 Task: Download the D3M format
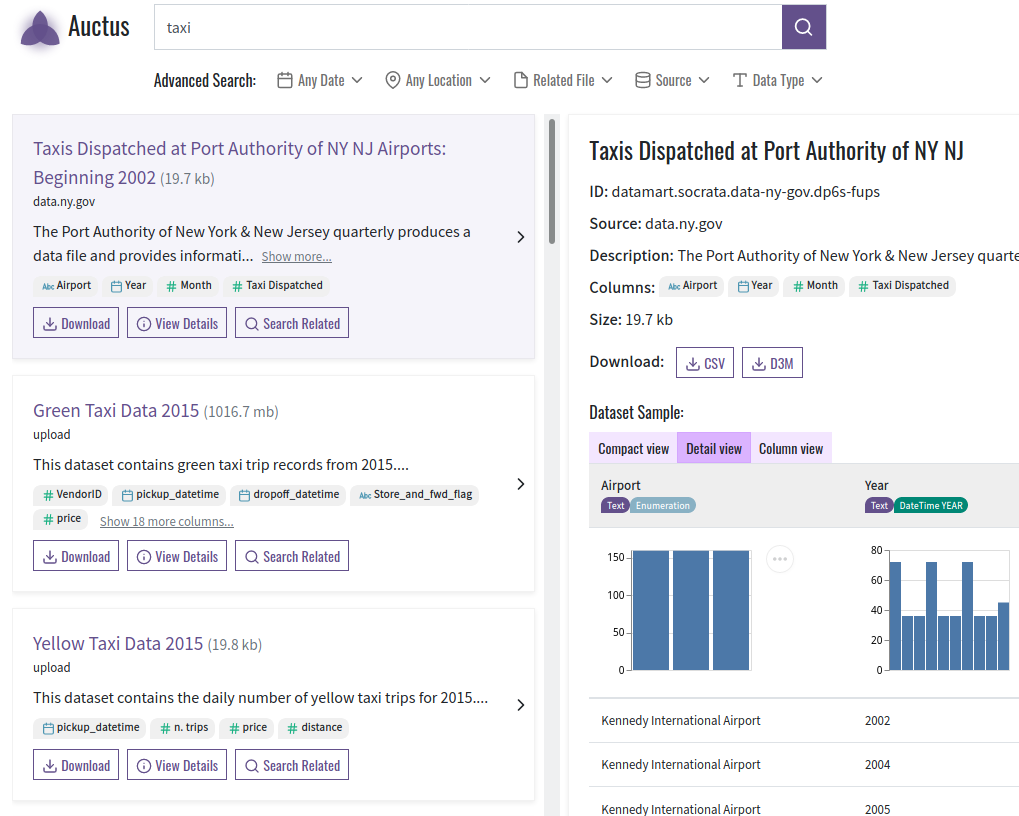click(x=773, y=363)
